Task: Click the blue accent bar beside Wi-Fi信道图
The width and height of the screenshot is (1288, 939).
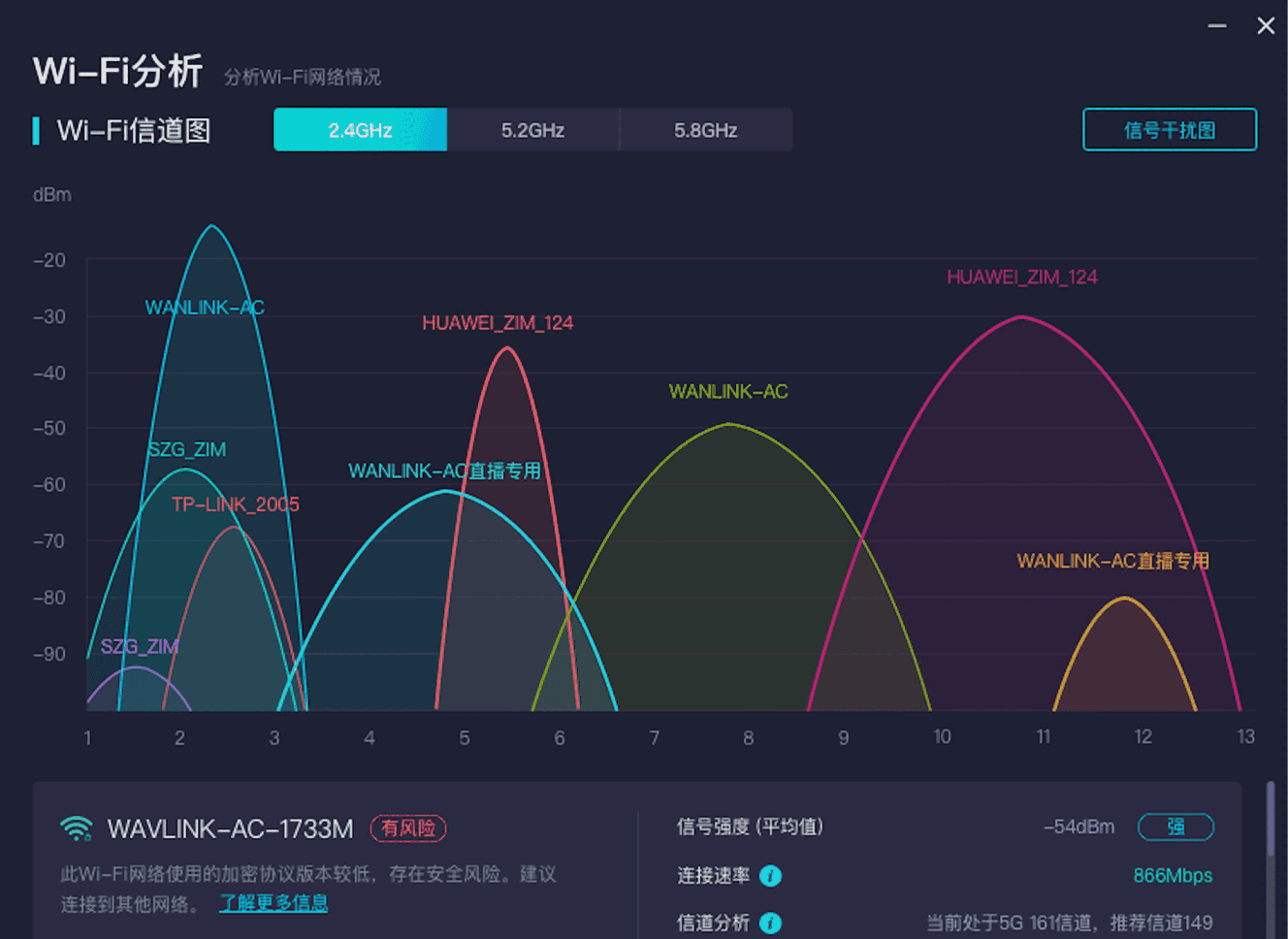Action: click(37, 129)
